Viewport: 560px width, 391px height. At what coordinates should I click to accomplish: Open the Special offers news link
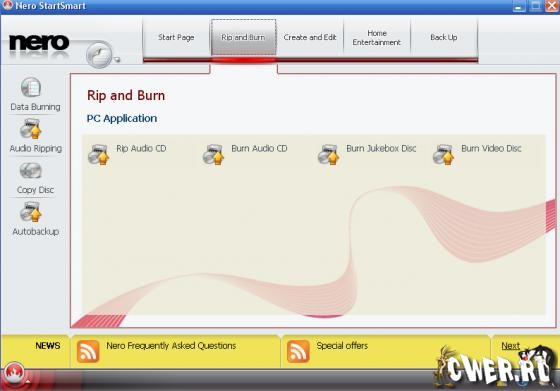point(342,346)
